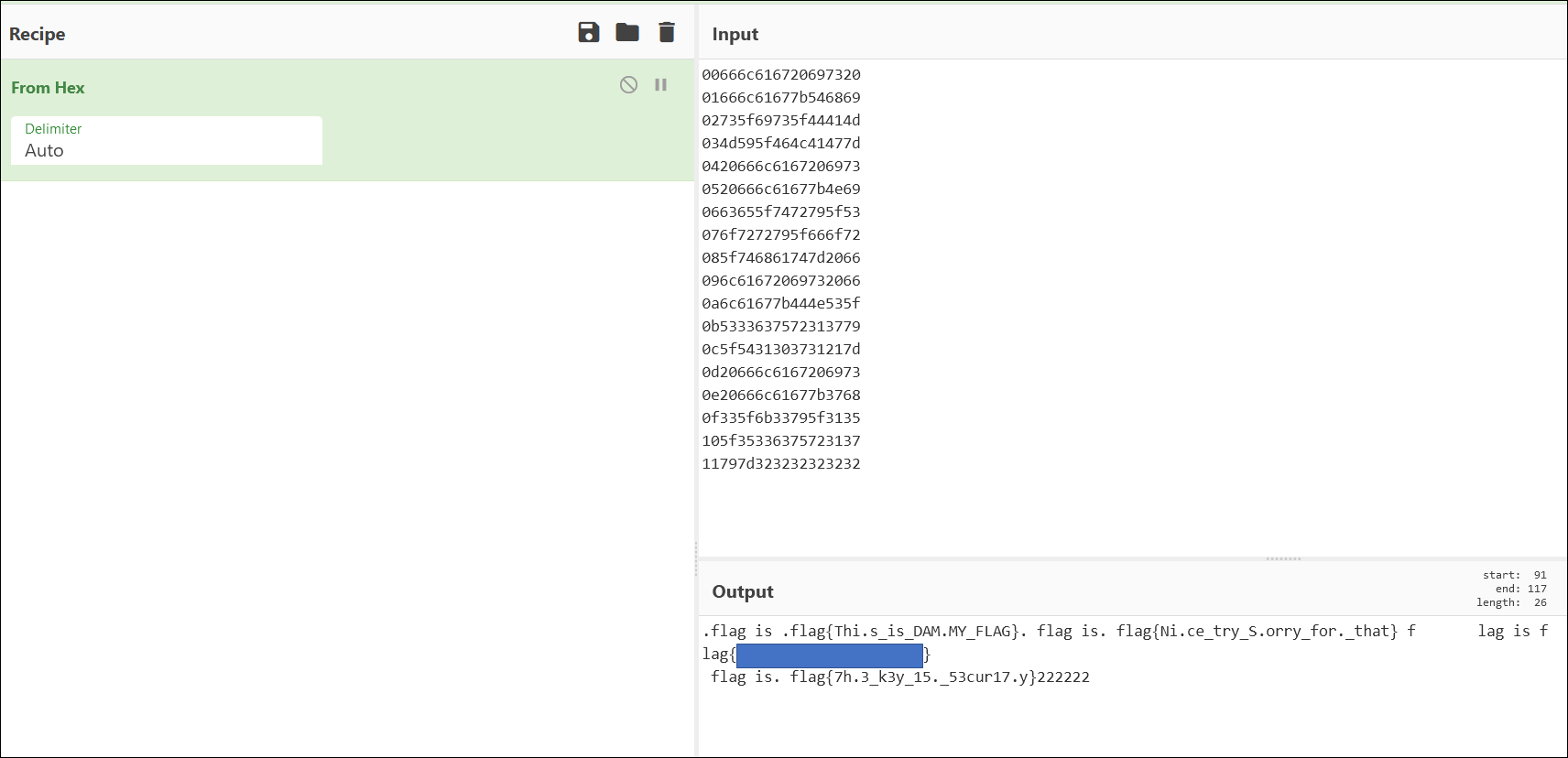The image size is (1568, 758).
Task: Click input line 0a6c61677b444e535f
Action: [x=781, y=303]
